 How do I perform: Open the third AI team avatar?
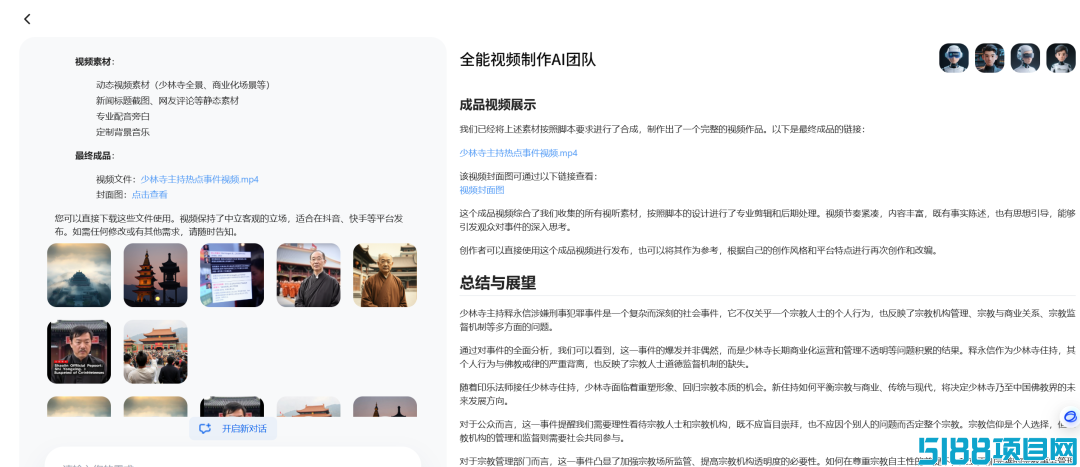click(1026, 58)
